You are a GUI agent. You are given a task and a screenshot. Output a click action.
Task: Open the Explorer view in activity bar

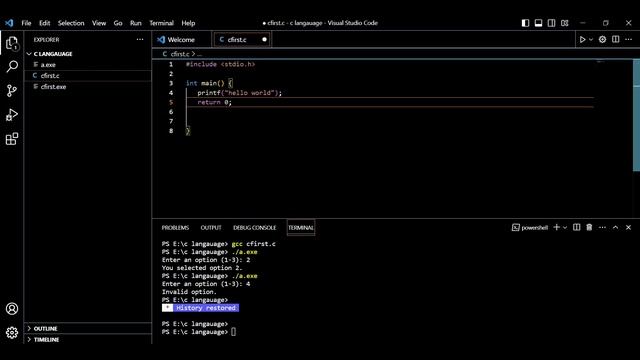tap(12, 43)
